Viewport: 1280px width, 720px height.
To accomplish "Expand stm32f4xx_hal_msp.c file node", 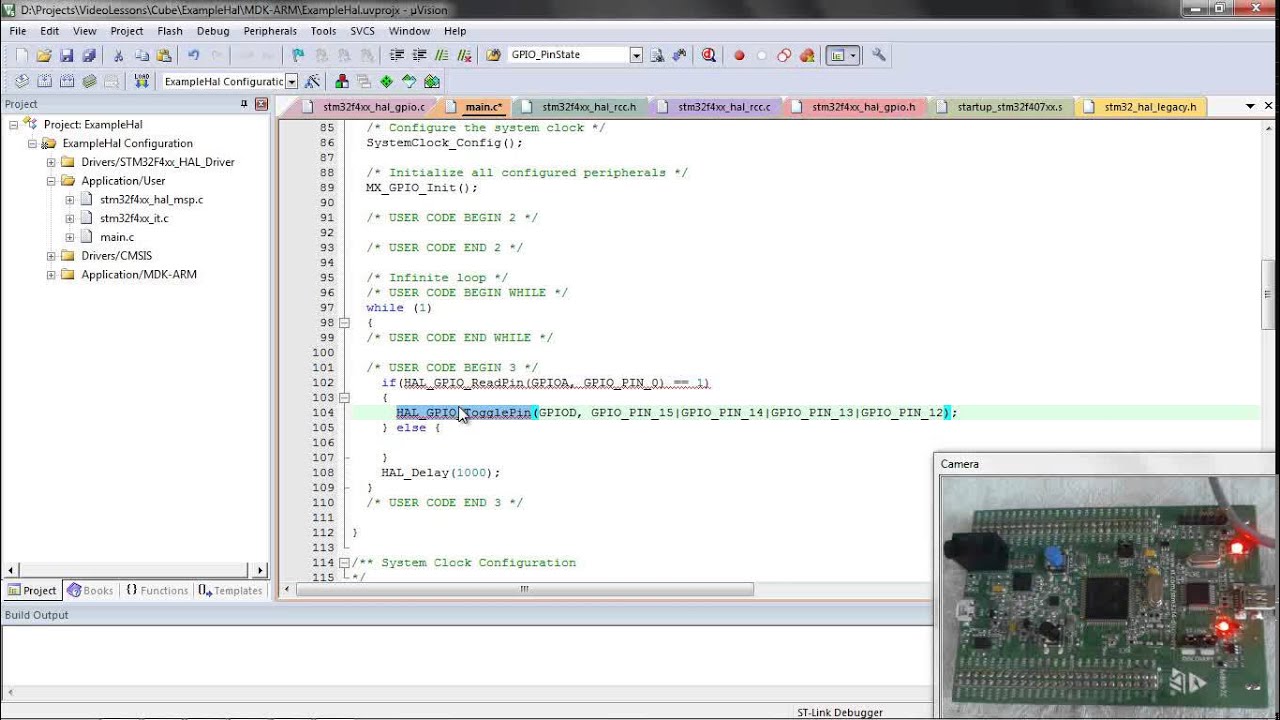I will 70,199.
